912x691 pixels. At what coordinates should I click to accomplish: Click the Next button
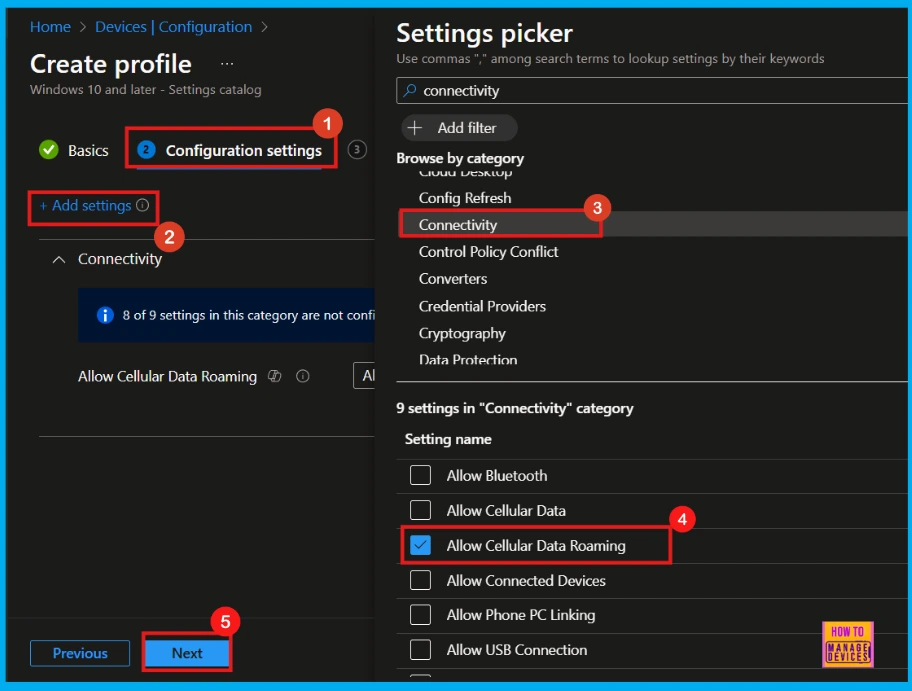point(187,653)
